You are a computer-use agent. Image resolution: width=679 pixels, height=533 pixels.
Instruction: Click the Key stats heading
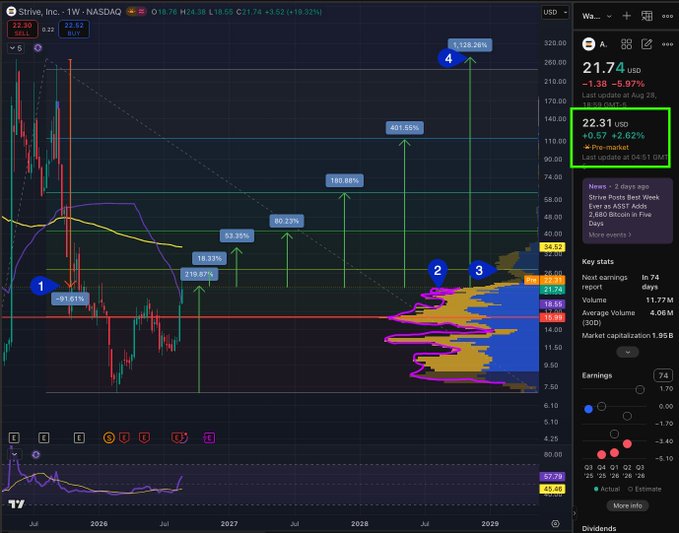click(x=598, y=262)
